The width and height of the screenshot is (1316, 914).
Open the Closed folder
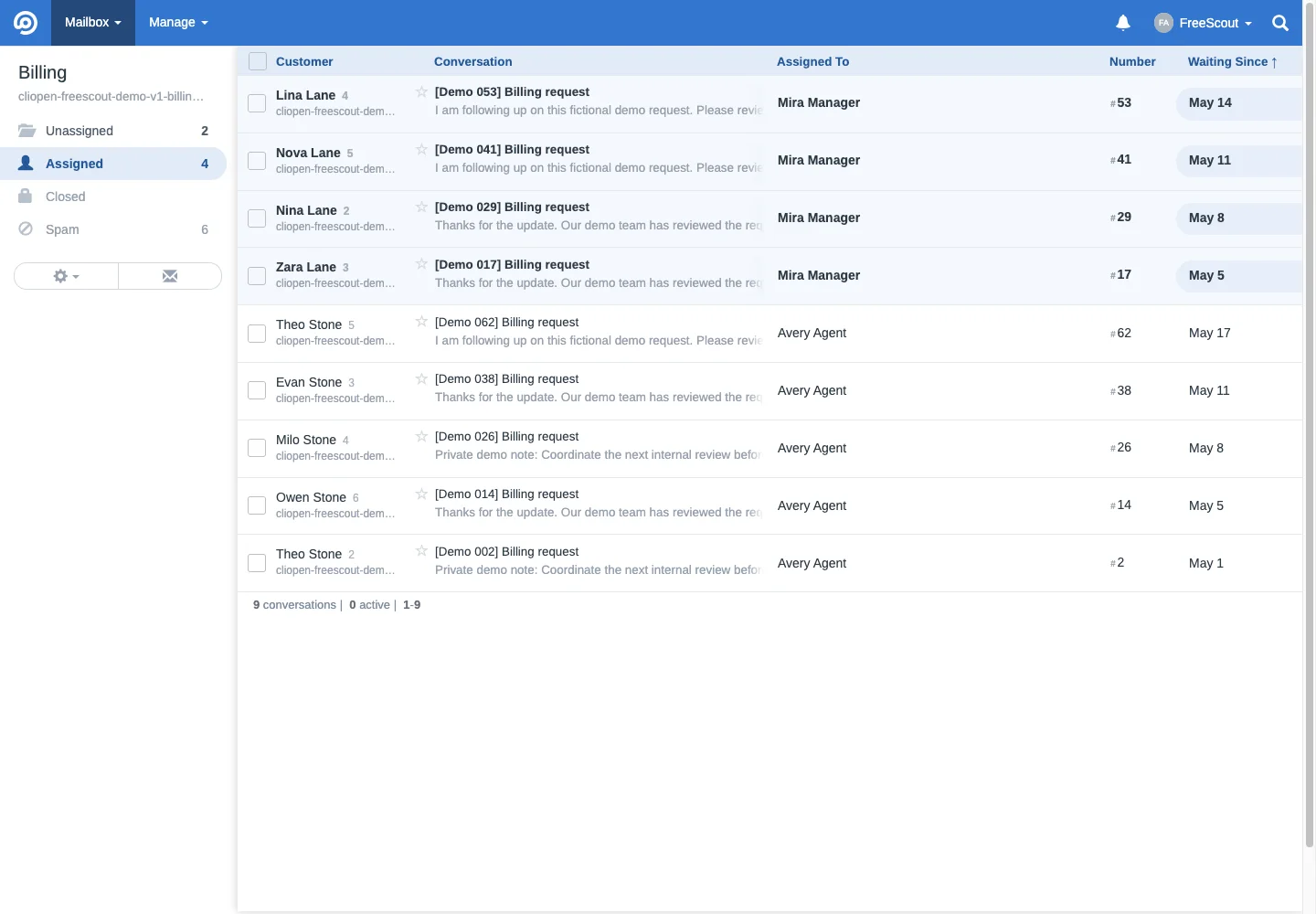pyautogui.click(x=113, y=197)
